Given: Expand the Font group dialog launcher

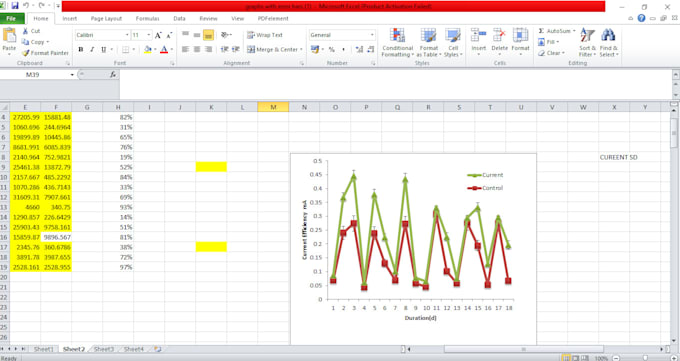Looking at the screenshot, I should pos(172,63).
